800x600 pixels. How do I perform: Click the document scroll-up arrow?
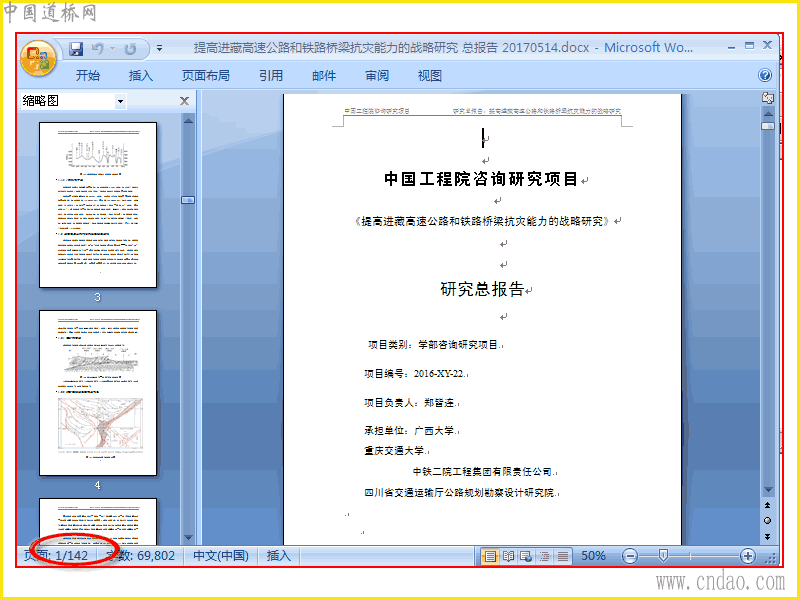coord(768,113)
